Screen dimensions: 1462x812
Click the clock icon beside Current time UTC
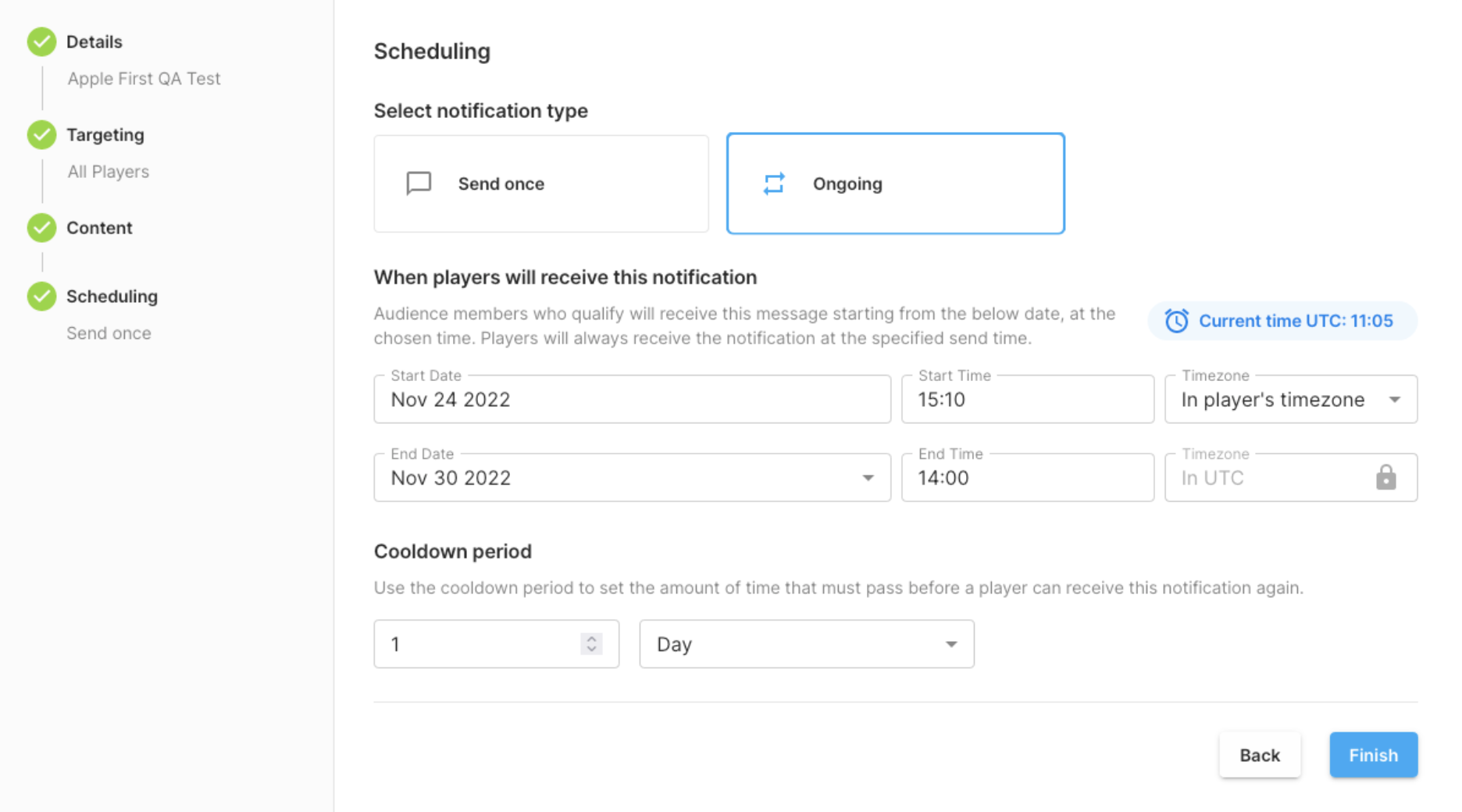pos(1176,321)
